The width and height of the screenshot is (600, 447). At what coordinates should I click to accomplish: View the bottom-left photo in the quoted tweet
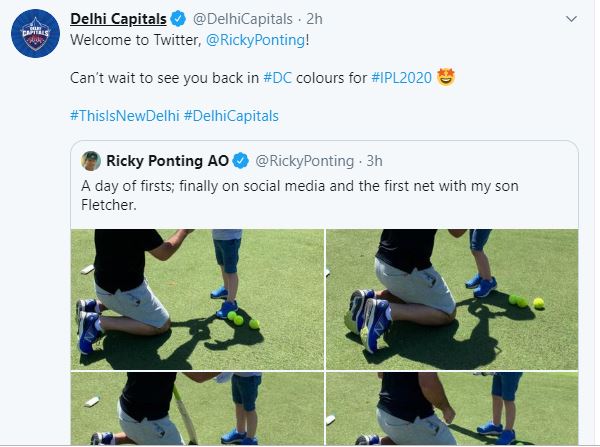[197, 409]
